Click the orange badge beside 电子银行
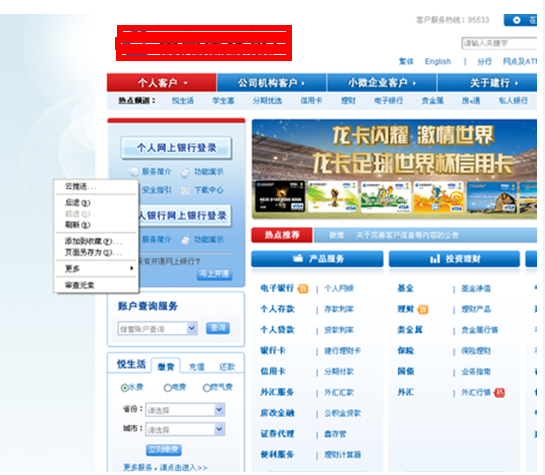This screenshot has width=545, height=475. (303, 288)
